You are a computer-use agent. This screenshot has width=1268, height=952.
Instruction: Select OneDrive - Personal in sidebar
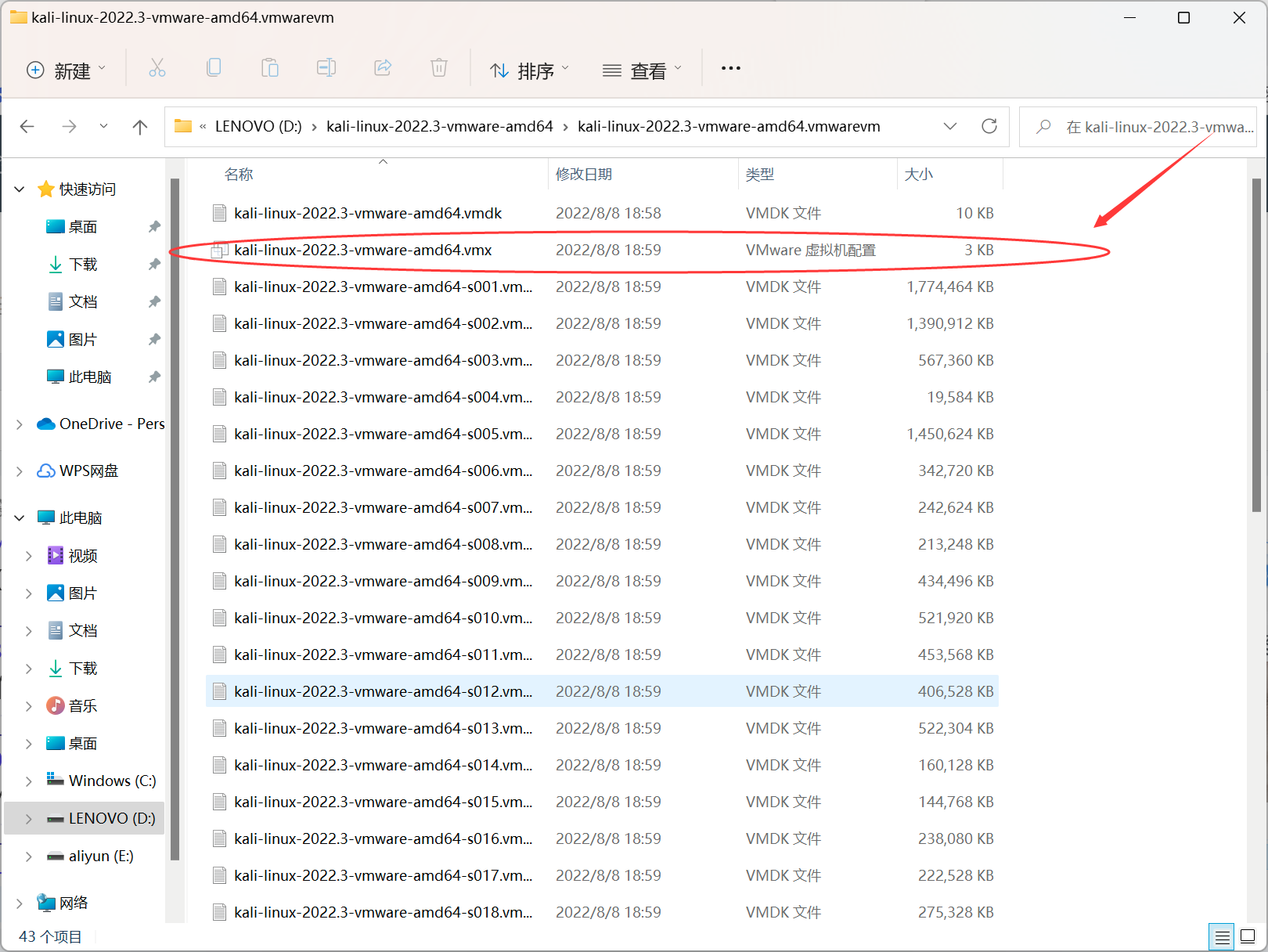100,424
